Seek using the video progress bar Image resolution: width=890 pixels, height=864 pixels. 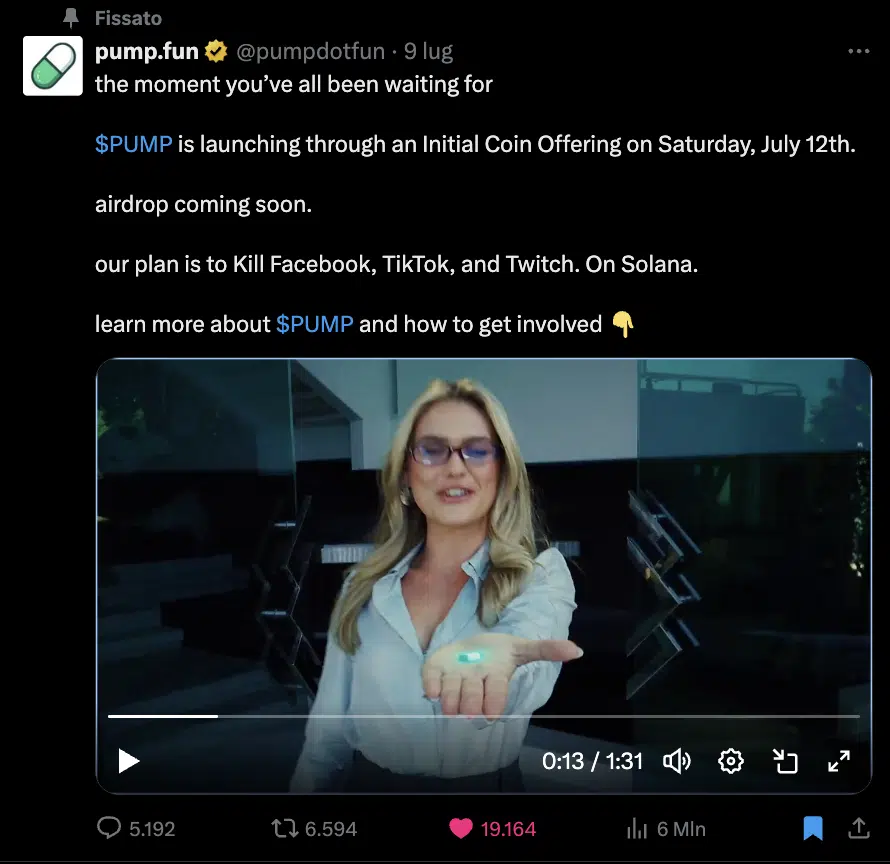[484, 716]
